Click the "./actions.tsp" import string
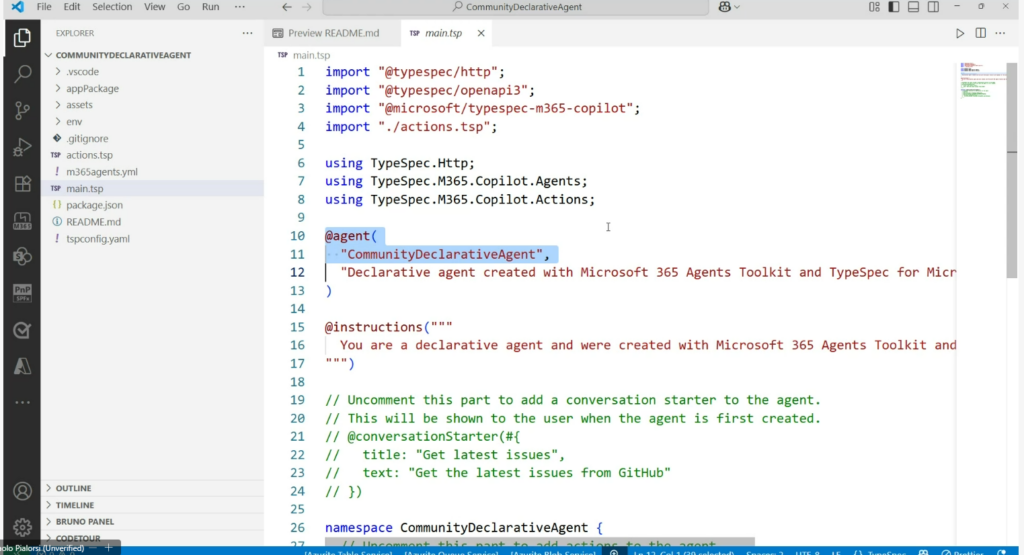Image resolution: width=1024 pixels, height=555 pixels. point(434,127)
